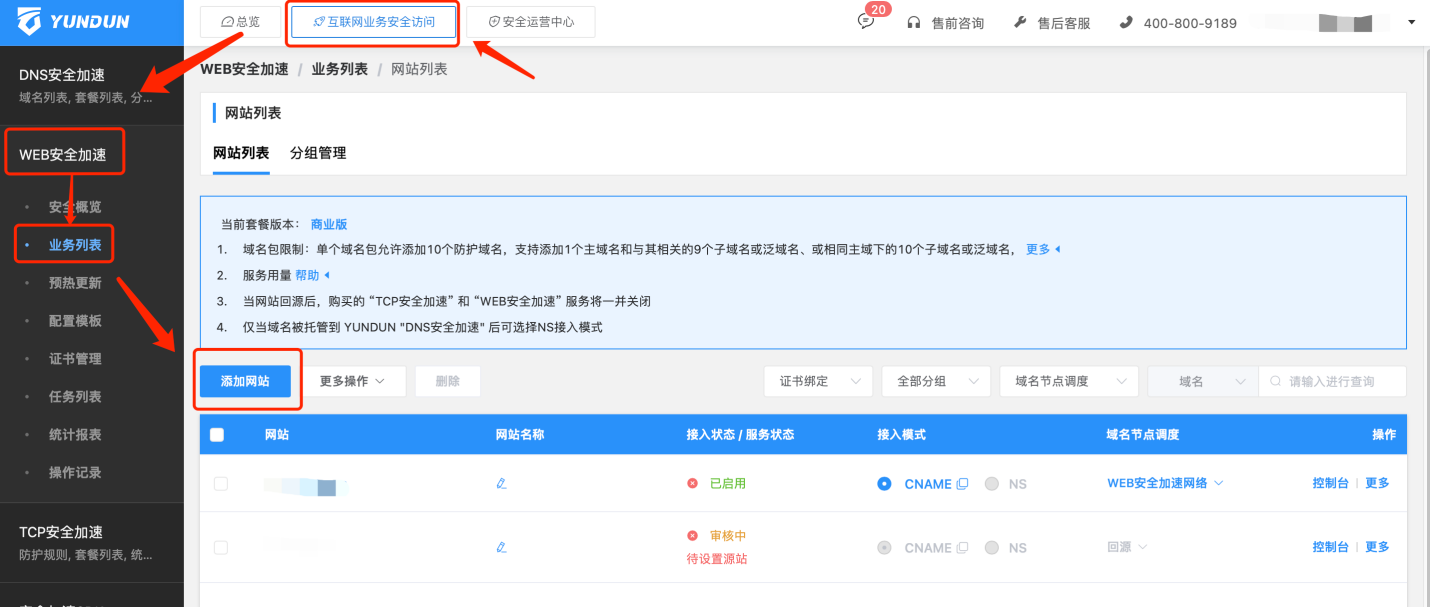Select NS radio in the 审核中 row
The height and width of the screenshot is (607, 1430).
(x=992, y=548)
